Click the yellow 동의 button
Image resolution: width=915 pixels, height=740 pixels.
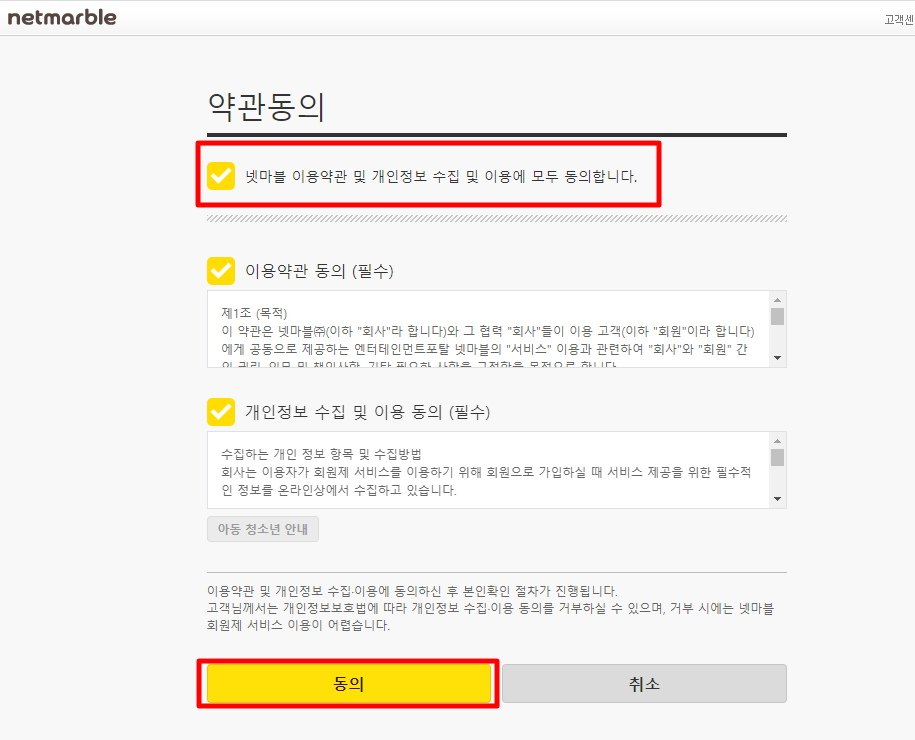[349, 683]
